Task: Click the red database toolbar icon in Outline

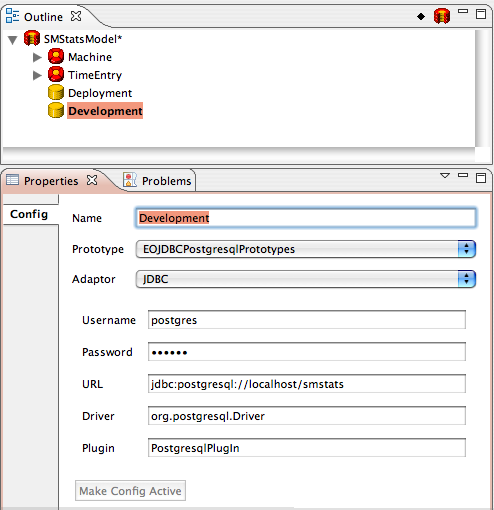Action: click(x=442, y=16)
